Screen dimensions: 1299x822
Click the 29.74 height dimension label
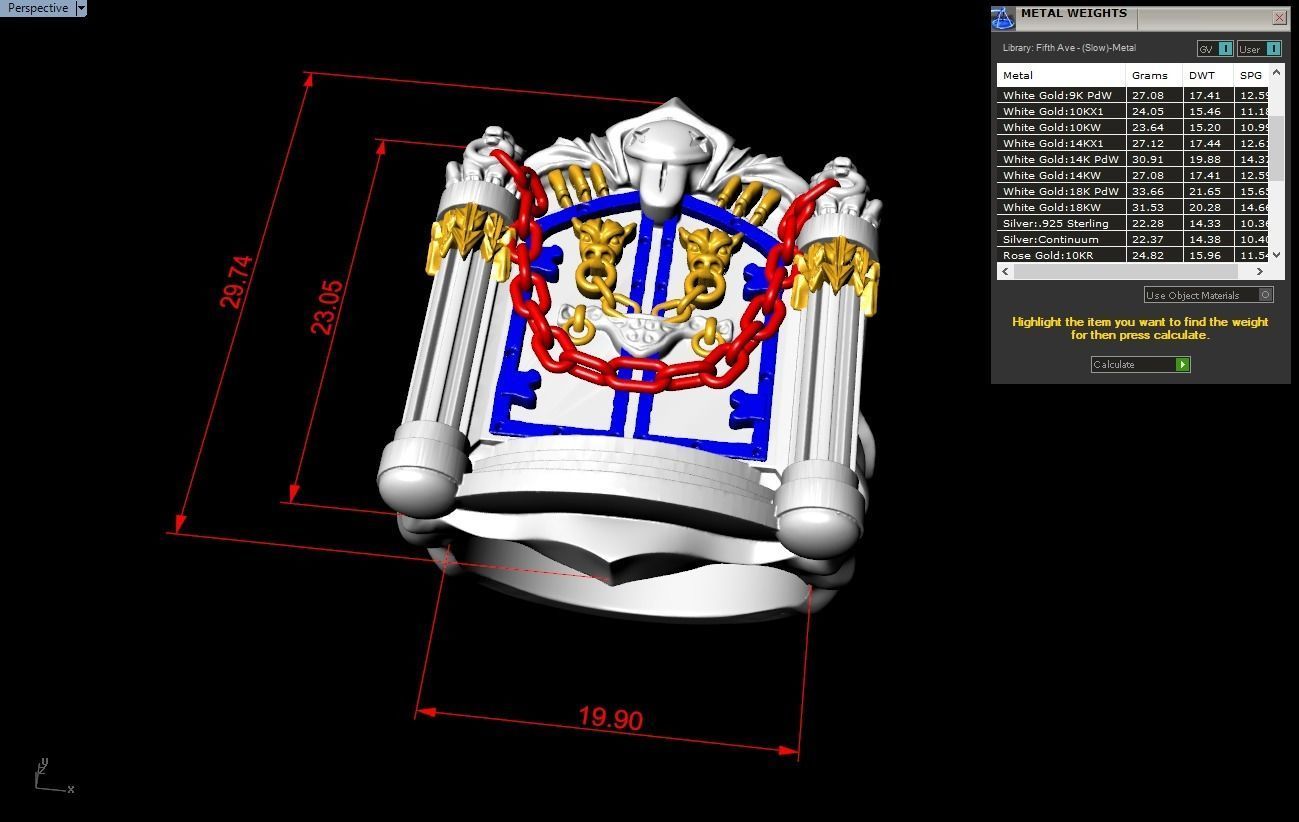click(237, 281)
